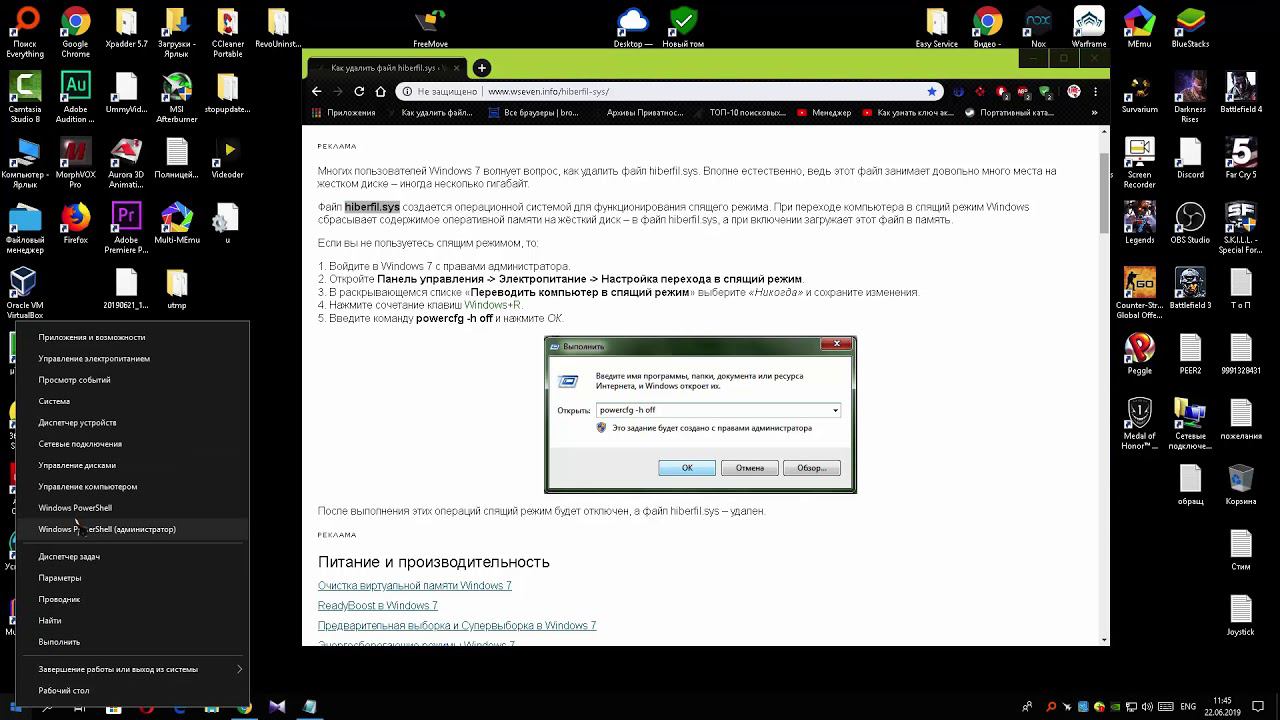Choose Приложения и возможности in Win+X menu
Viewport: 1280px width, 720px height.
pyautogui.click(x=132, y=337)
